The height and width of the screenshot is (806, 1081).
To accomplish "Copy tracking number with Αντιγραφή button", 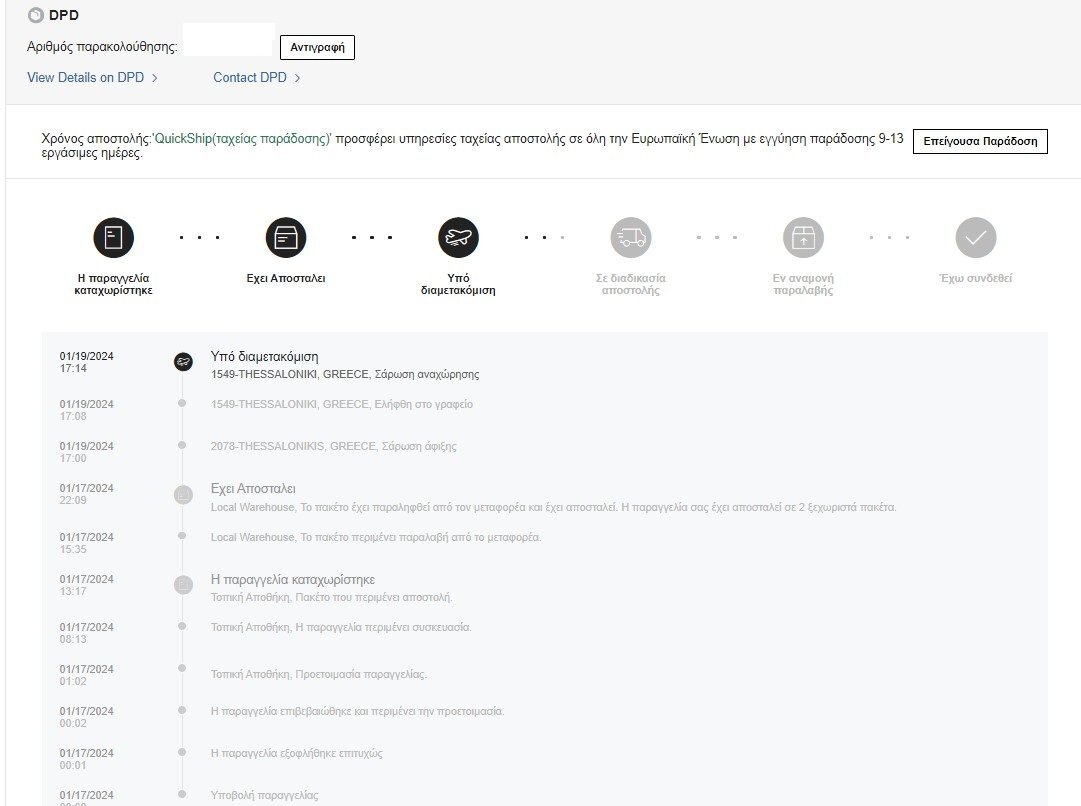I will point(317,48).
